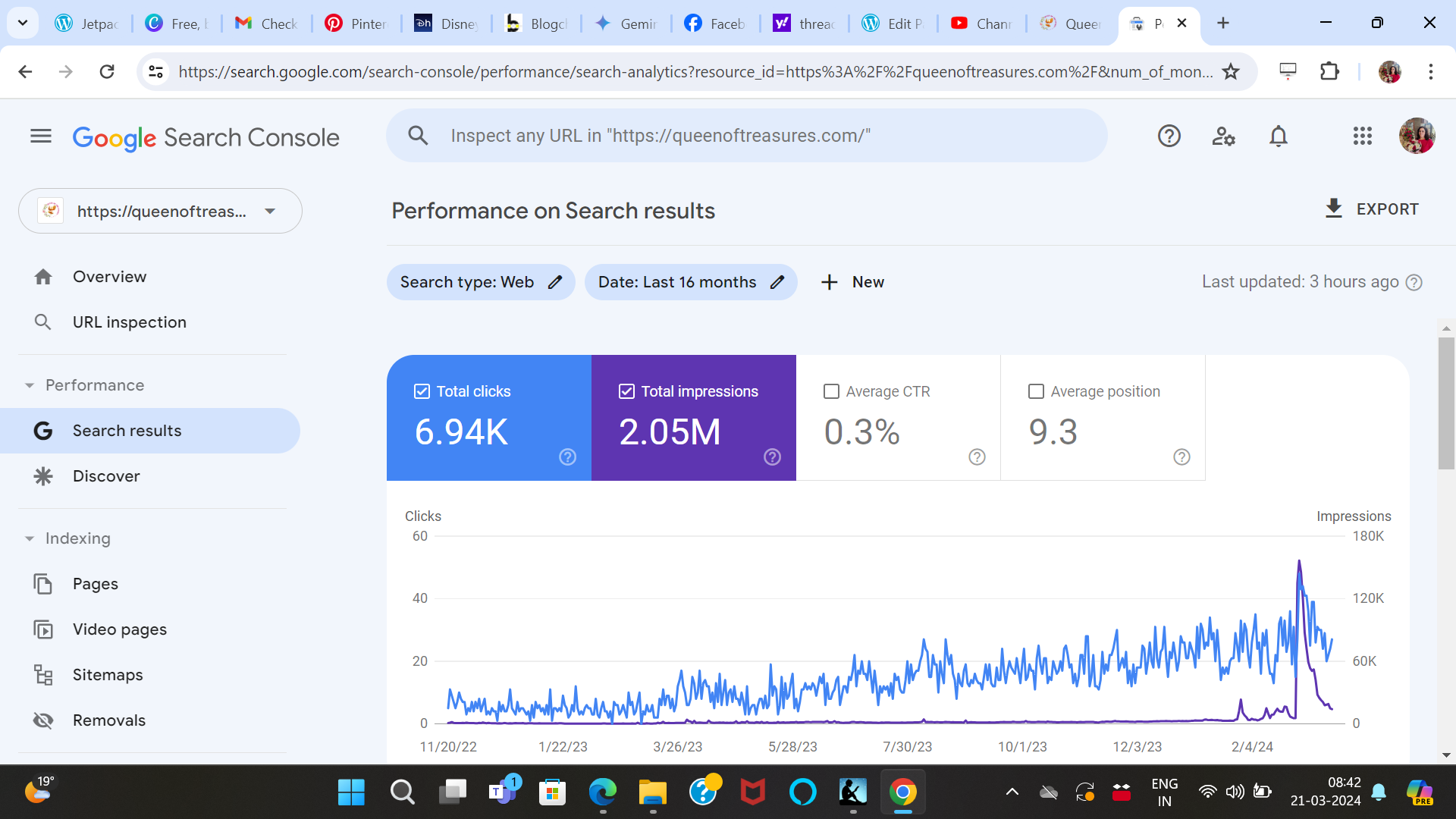Collapse the Indexing section in sidebar
This screenshot has width=1456, height=819.
30,538
